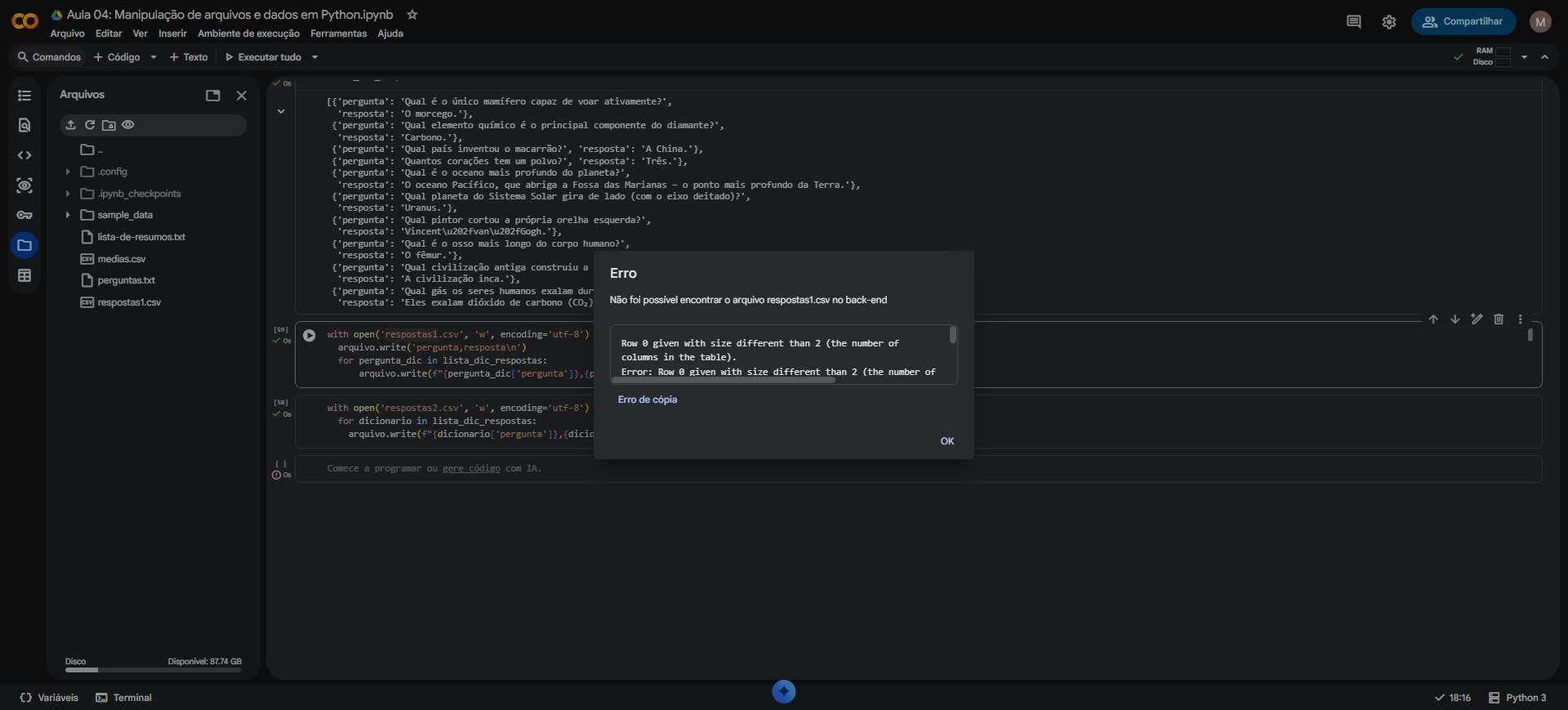Open the find and replace sidebar icon

pyautogui.click(x=24, y=125)
